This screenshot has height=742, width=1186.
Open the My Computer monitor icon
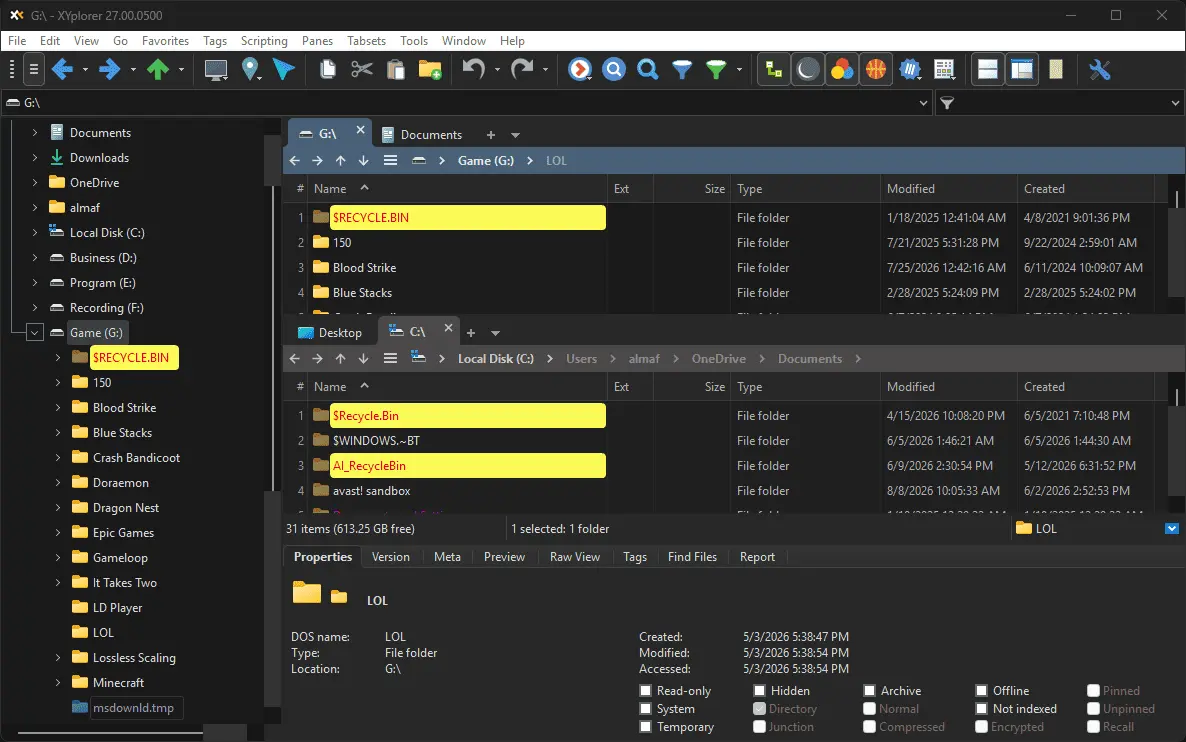coord(216,70)
